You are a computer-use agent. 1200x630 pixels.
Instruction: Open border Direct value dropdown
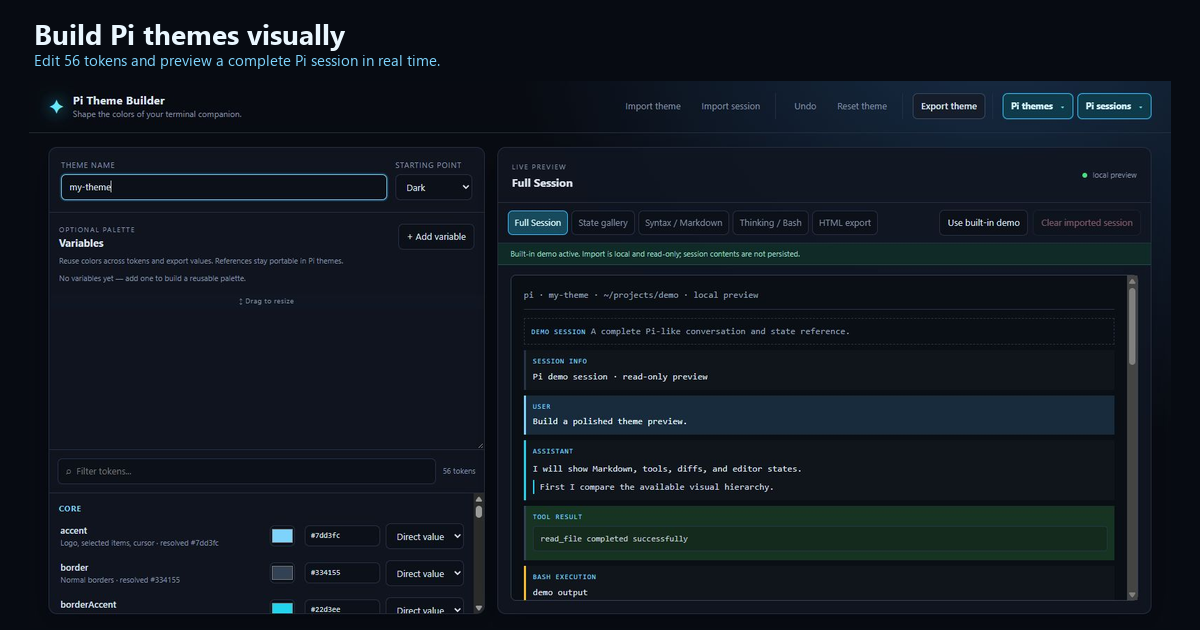pos(425,573)
